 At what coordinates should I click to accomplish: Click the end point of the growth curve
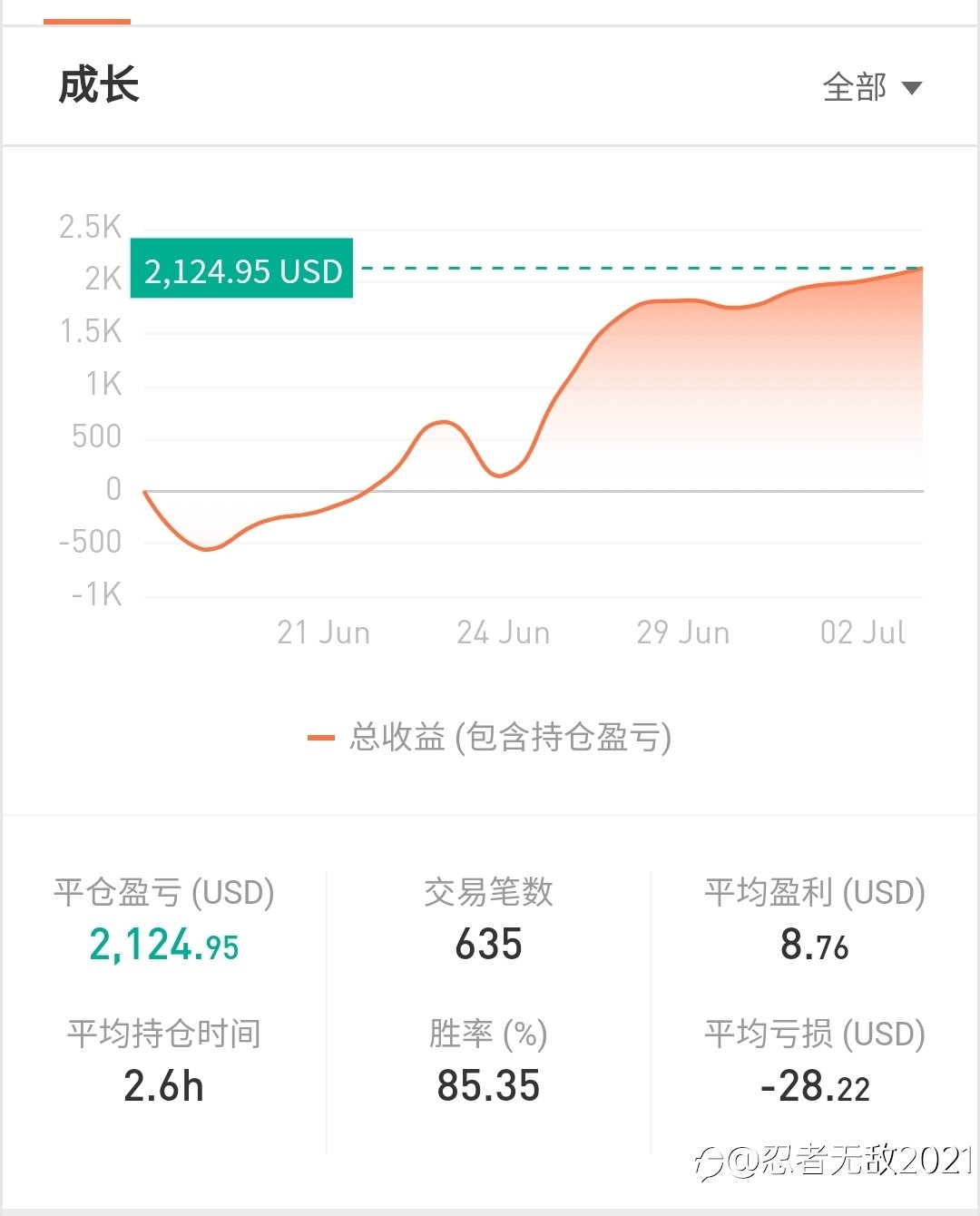(922, 268)
